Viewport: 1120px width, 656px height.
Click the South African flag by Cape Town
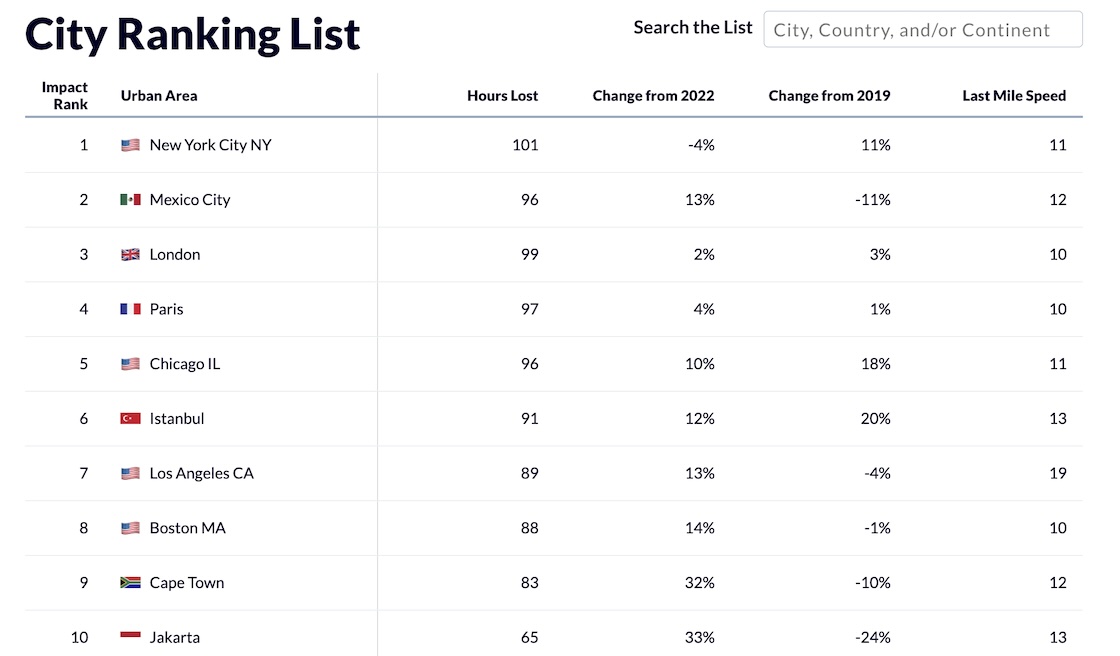130,583
